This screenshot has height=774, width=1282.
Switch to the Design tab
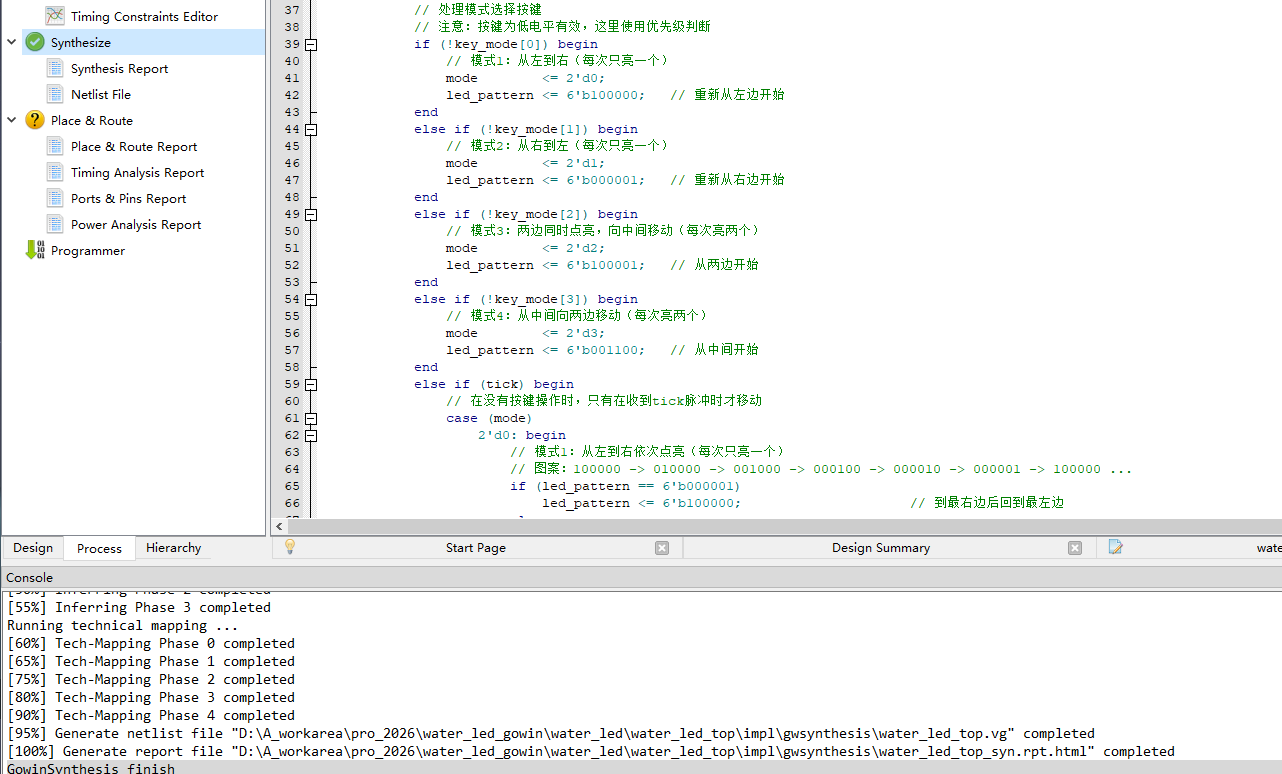33,548
